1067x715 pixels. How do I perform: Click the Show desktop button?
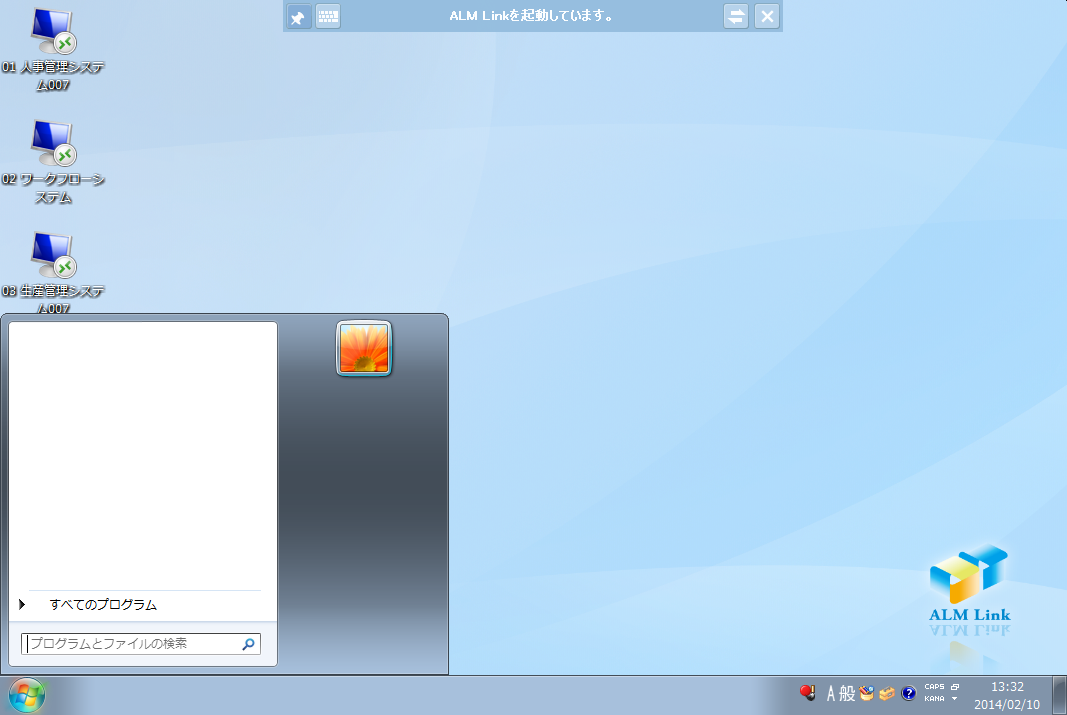pos(1060,695)
